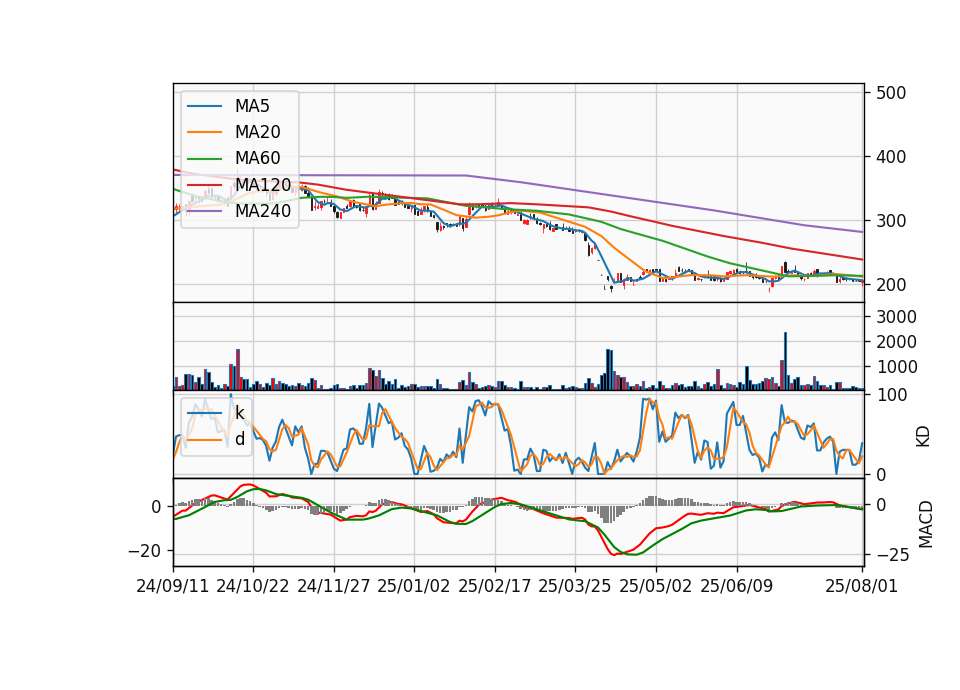Screen dimensions: 960x690
Task: Click the 3000 volume axis tick label
Action: coord(896,317)
